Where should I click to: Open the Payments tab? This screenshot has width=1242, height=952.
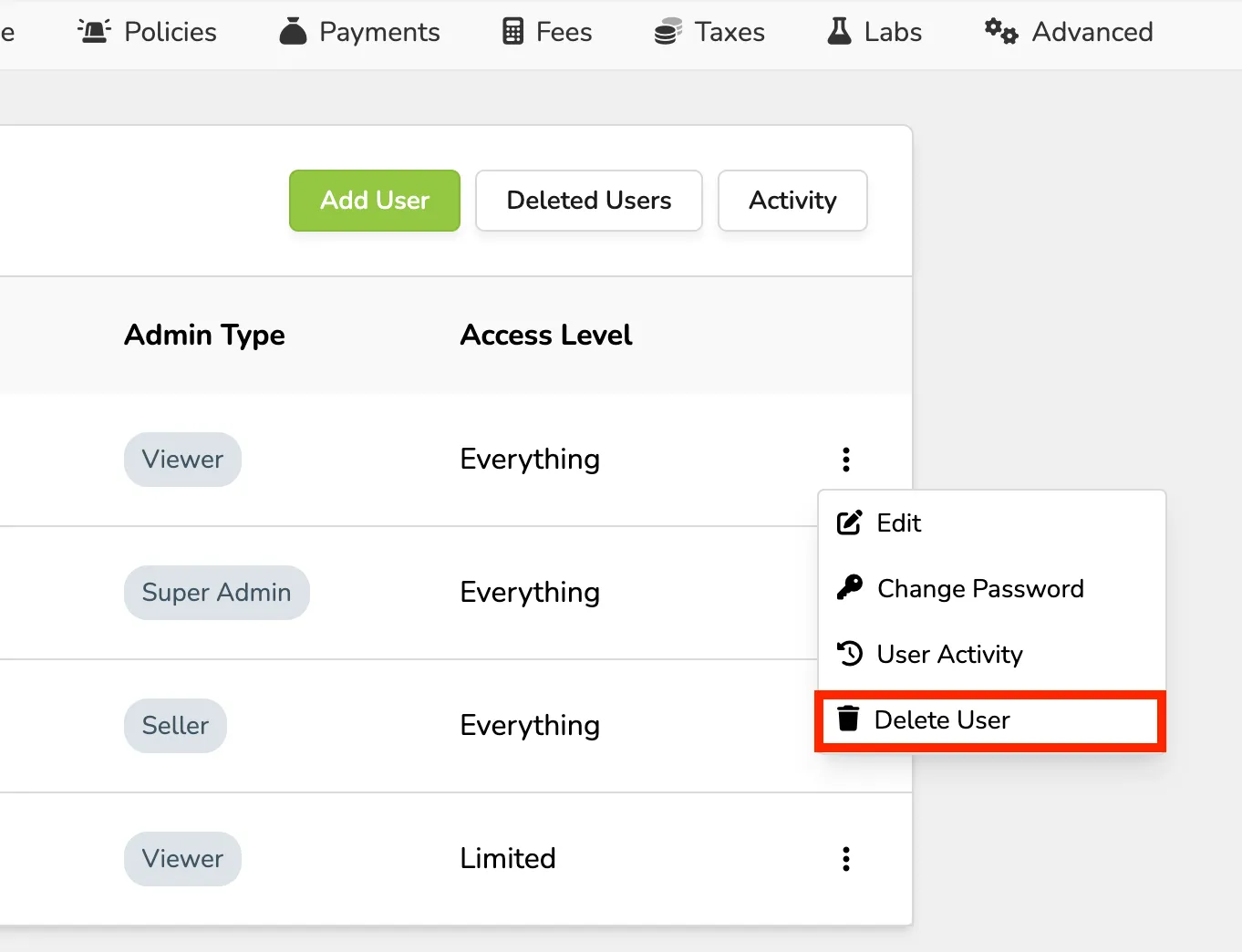[x=359, y=32]
